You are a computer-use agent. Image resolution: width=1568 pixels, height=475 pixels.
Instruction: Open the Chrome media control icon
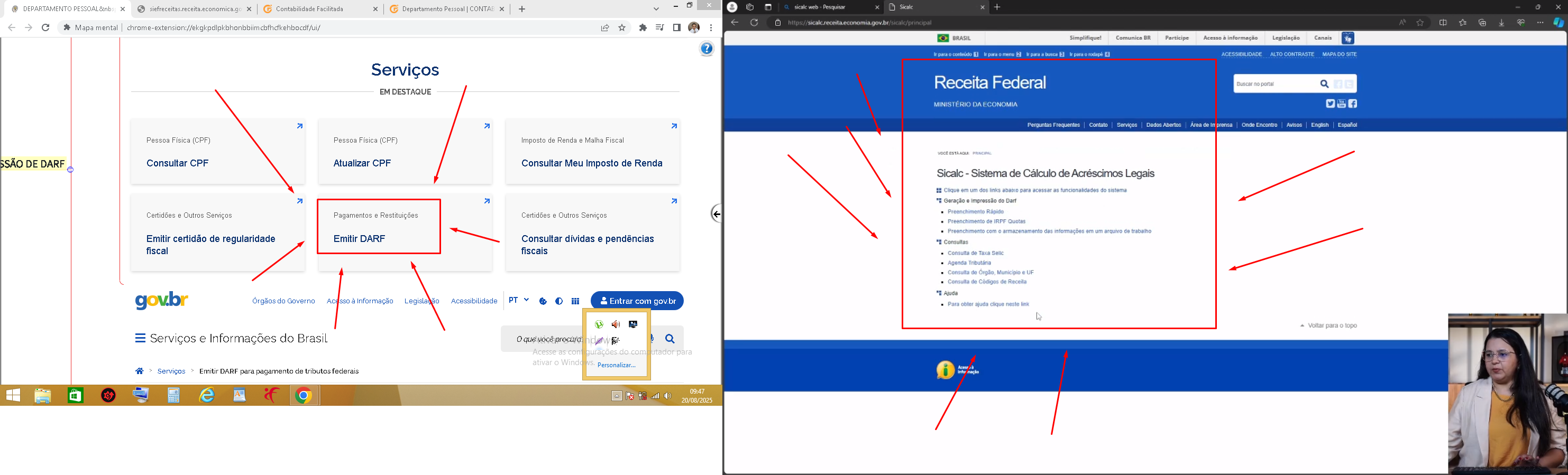click(660, 27)
